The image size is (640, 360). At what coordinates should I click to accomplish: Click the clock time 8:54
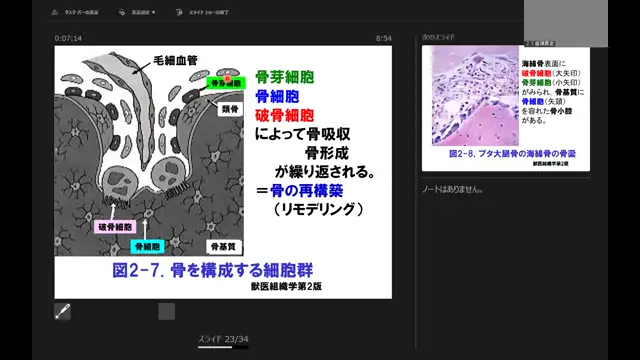[384, 38]
